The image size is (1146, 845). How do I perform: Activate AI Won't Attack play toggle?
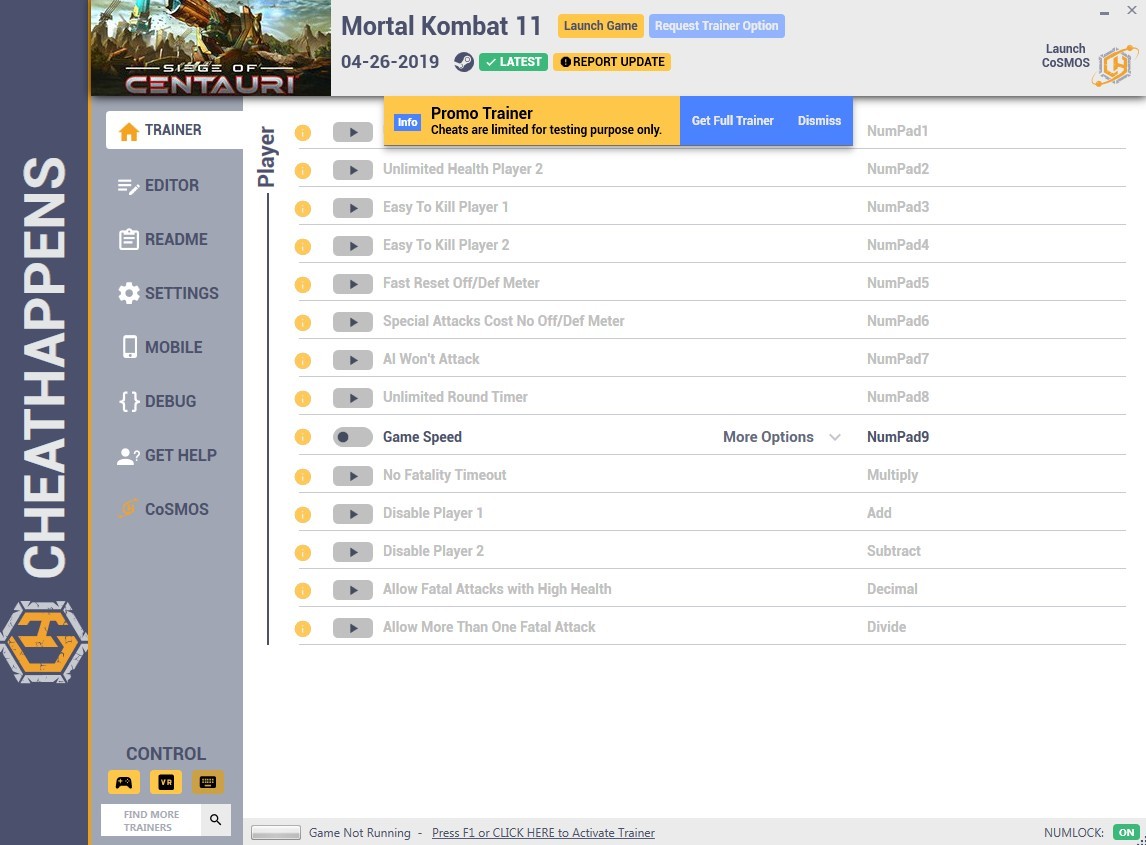[x=352, y=360]
